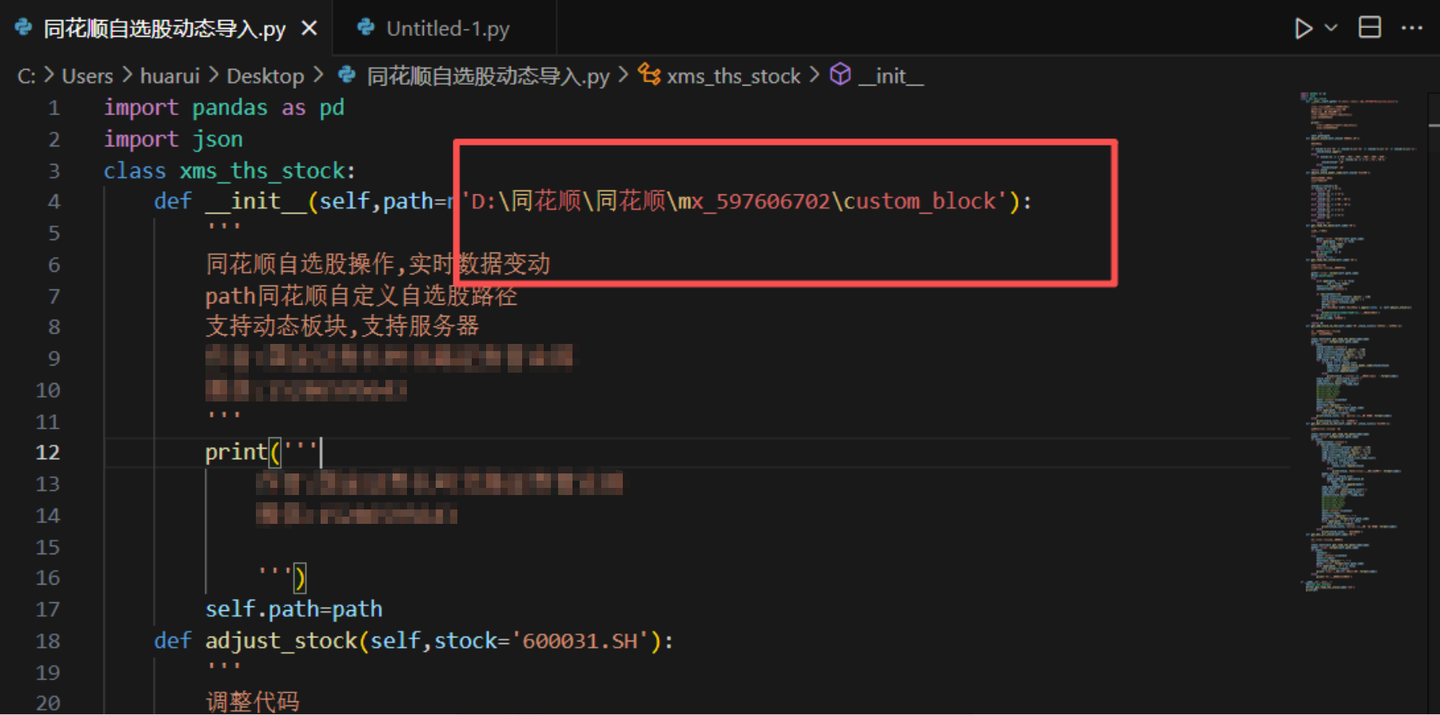Open the run options dropdown chevron
1440x715 pixels.
pos(1331,28)
